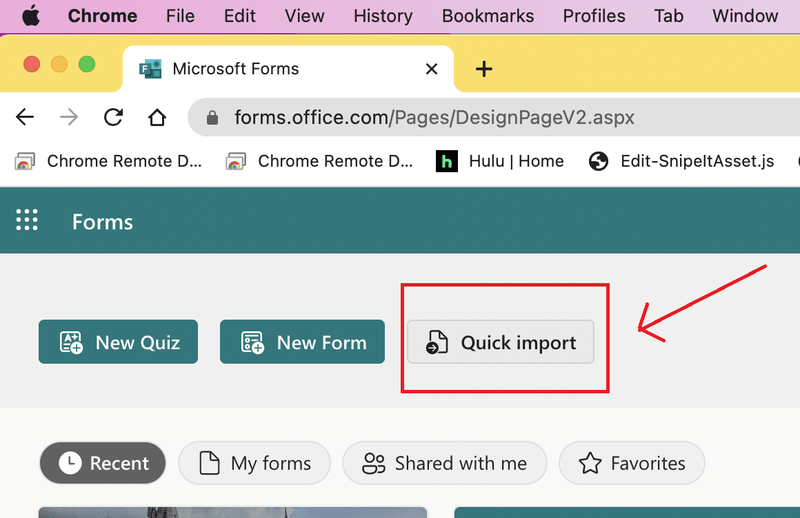The height and width of the screenshot is (518, 800).
Task: Open the Chrome application menu
Action: [x=103, y=16]
